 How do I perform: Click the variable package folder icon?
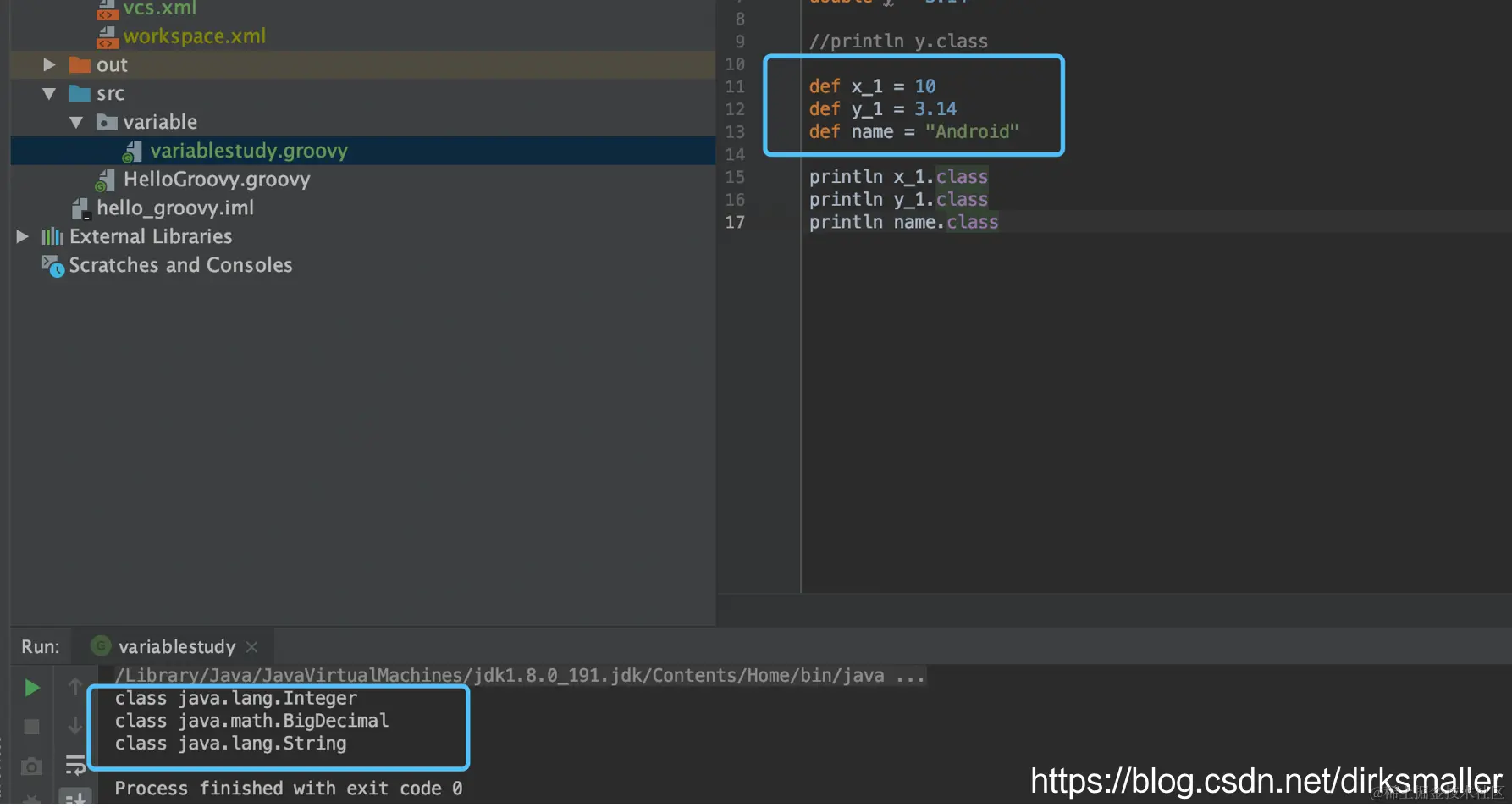click(107, 123)
